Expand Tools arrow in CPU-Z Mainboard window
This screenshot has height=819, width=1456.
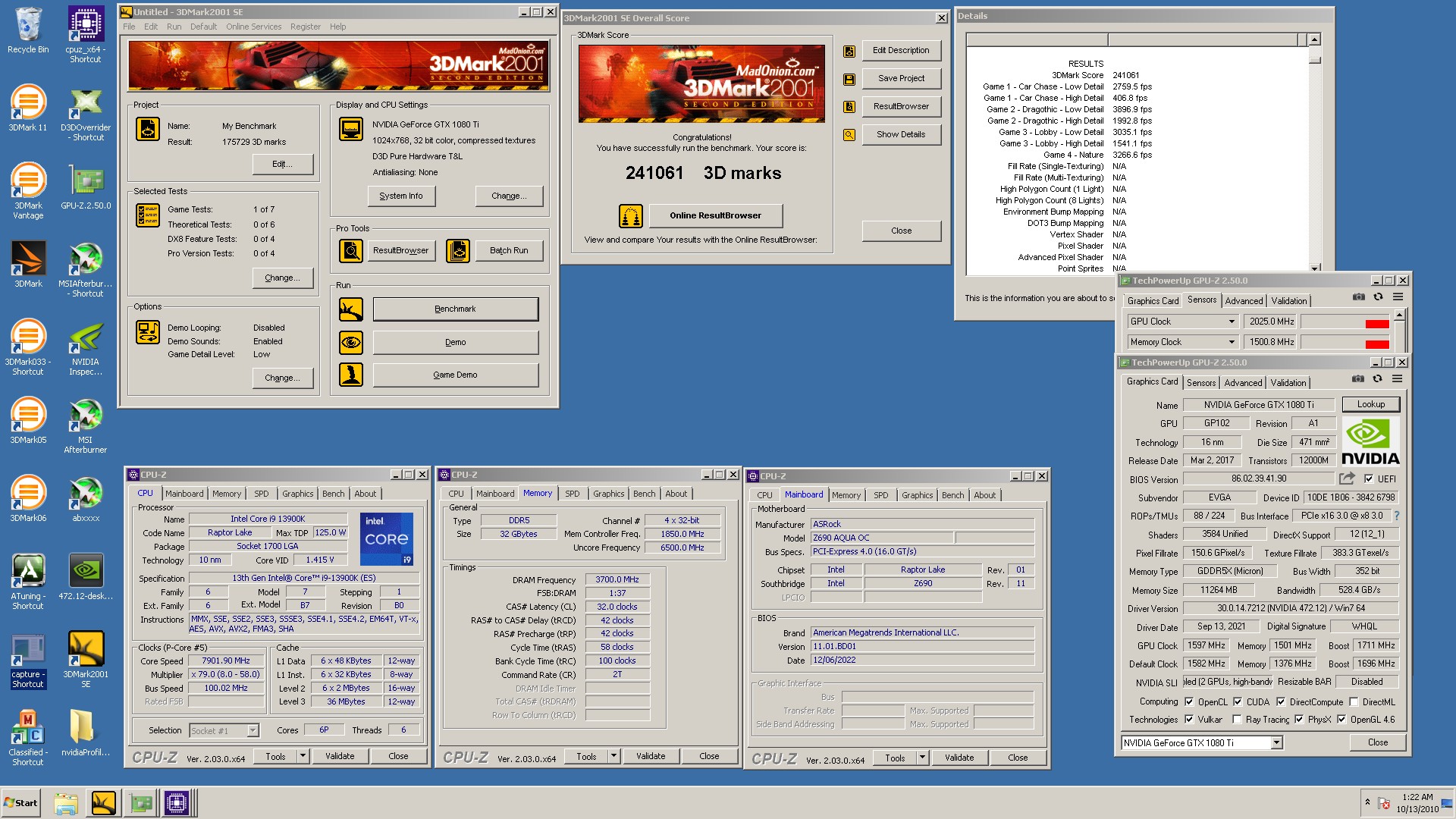(x=922, y=758)
